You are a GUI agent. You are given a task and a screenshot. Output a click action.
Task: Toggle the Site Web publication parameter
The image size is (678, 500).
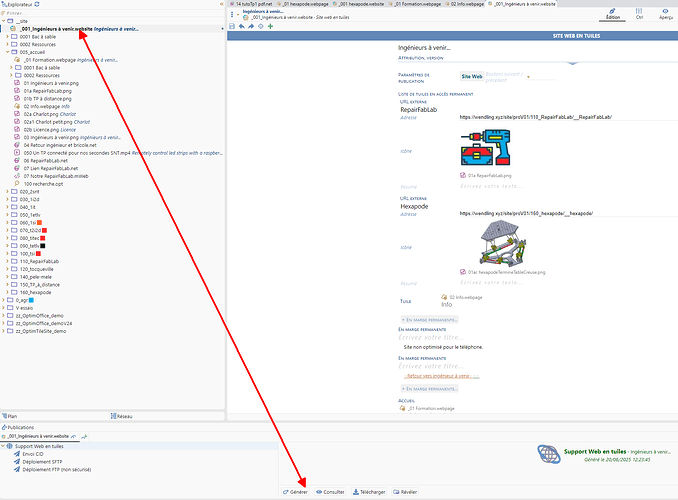471,77
